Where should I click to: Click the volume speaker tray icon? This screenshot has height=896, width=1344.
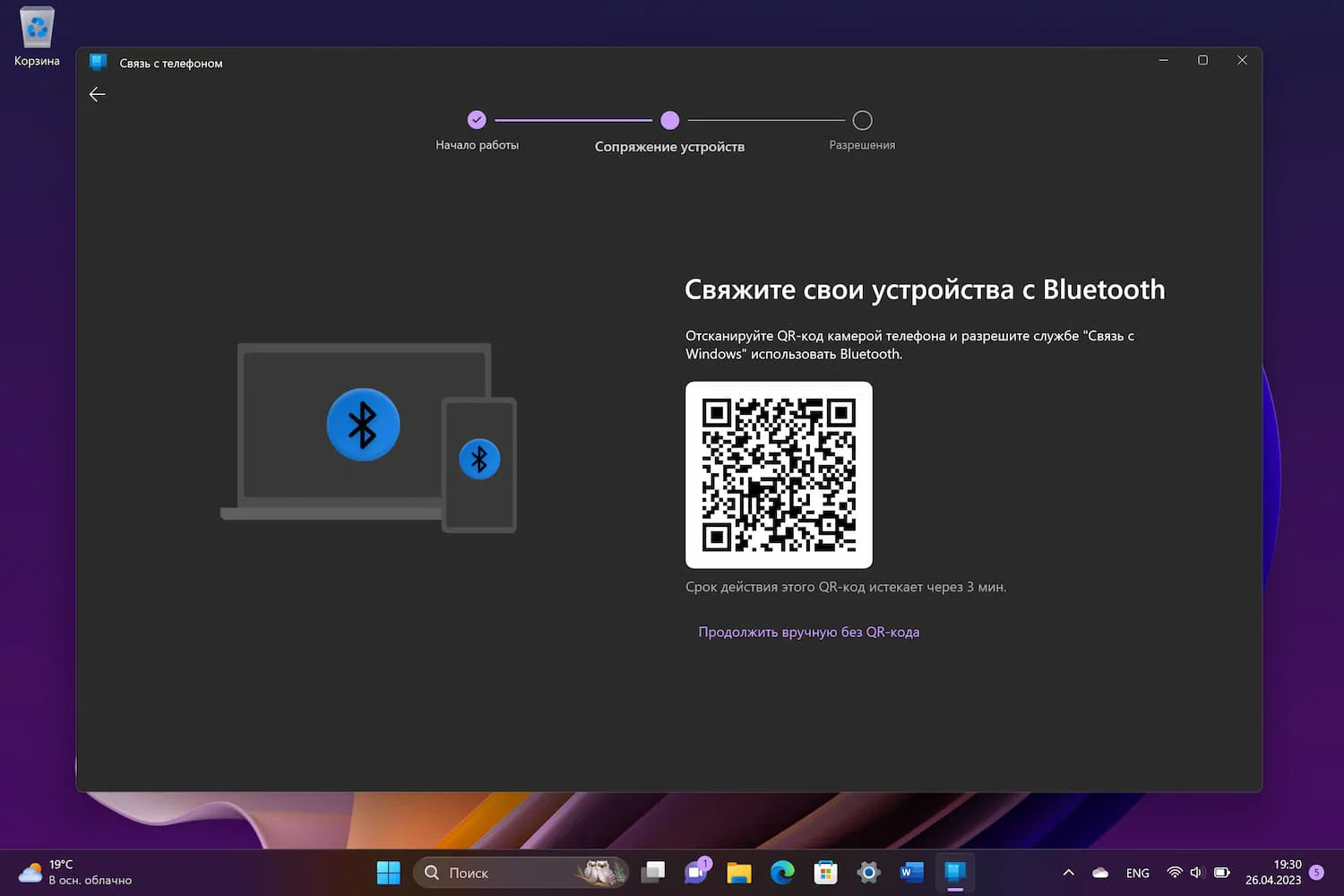[x=1196, y=873]
